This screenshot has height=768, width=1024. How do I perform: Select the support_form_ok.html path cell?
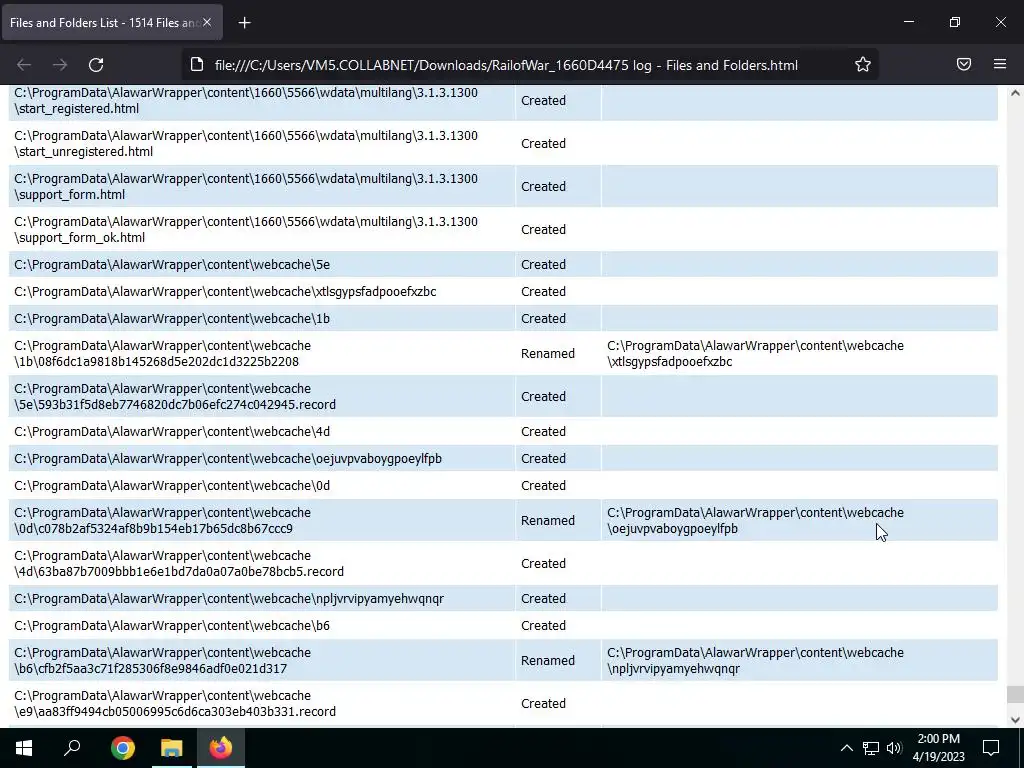tap(262, 230)
